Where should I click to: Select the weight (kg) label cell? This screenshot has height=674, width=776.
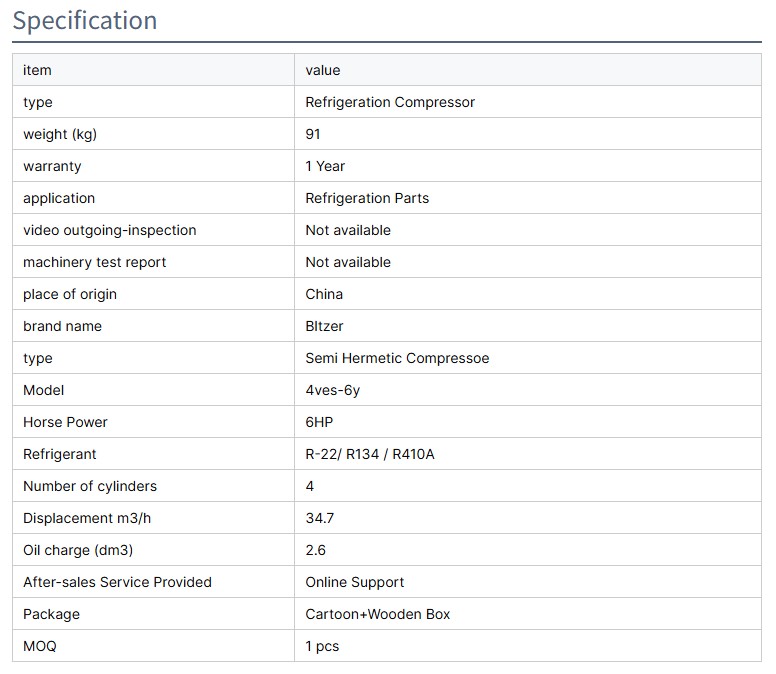coord(60,134)
